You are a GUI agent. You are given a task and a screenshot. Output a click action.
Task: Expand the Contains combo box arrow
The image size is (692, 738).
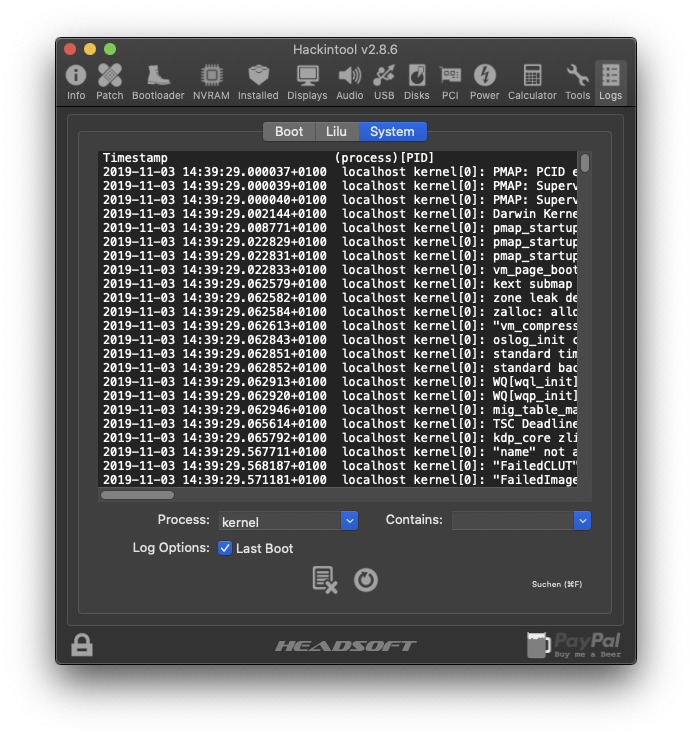[582, 521]
